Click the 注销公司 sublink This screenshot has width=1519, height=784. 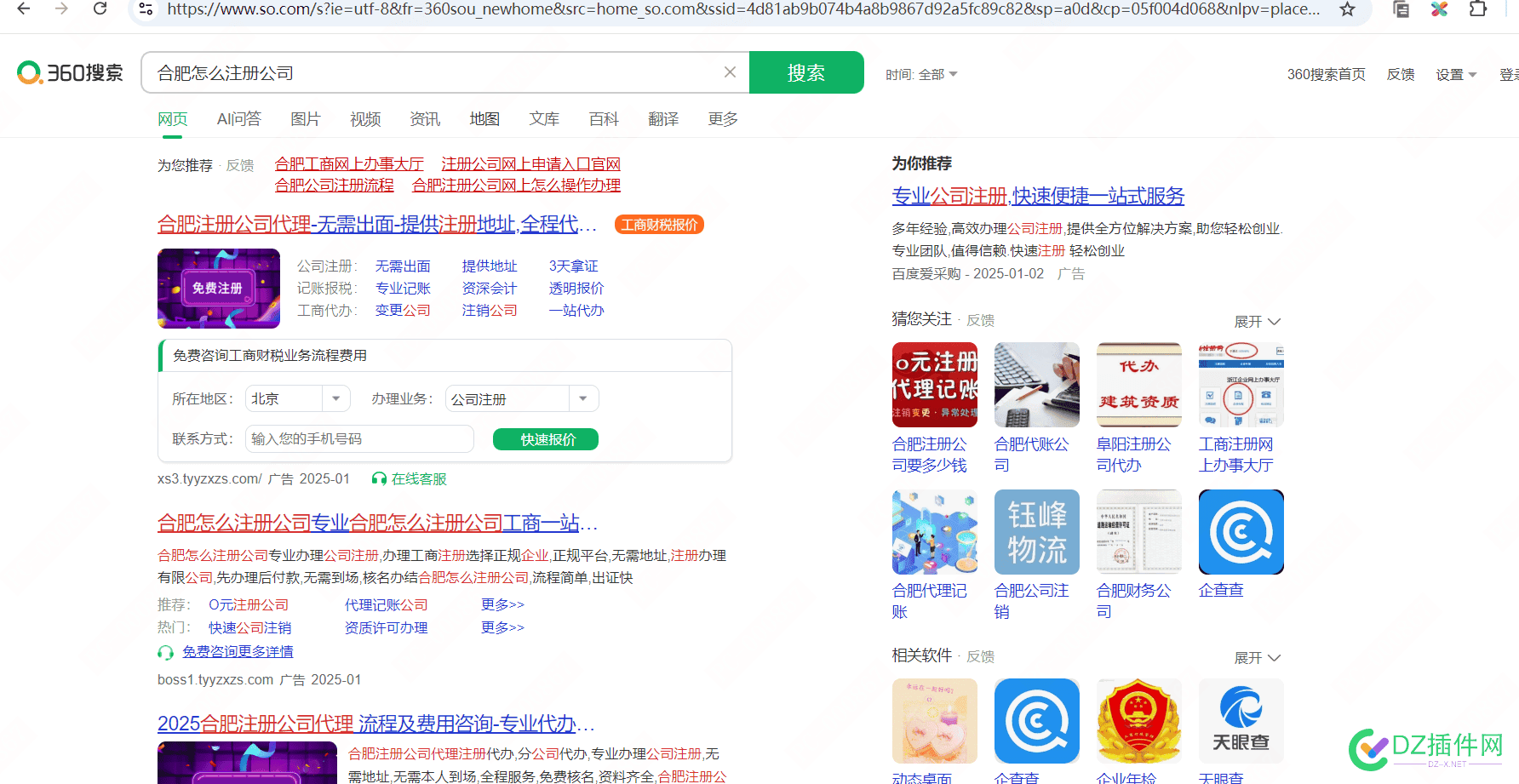tap(490, 311)
